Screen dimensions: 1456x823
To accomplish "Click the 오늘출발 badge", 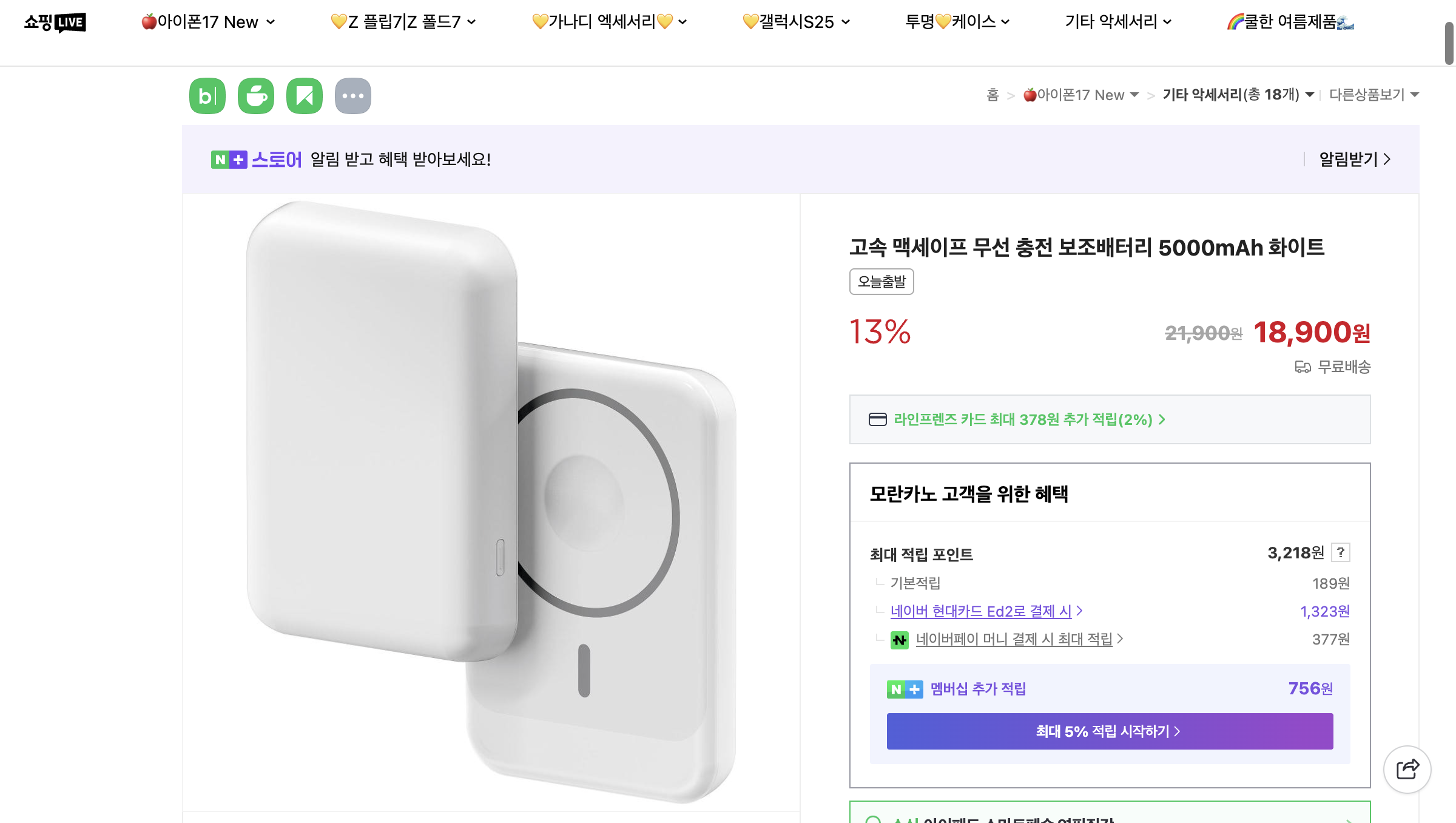I will [881, 281].
